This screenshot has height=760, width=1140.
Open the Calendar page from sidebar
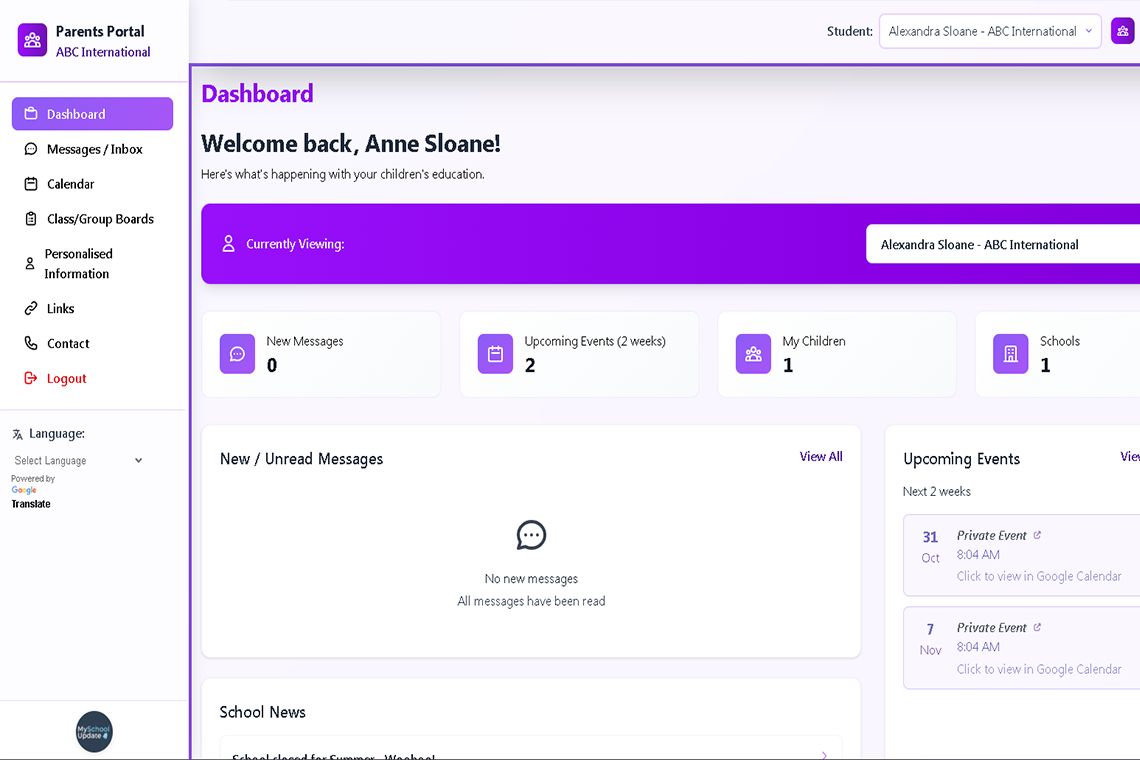click(70, 184)
